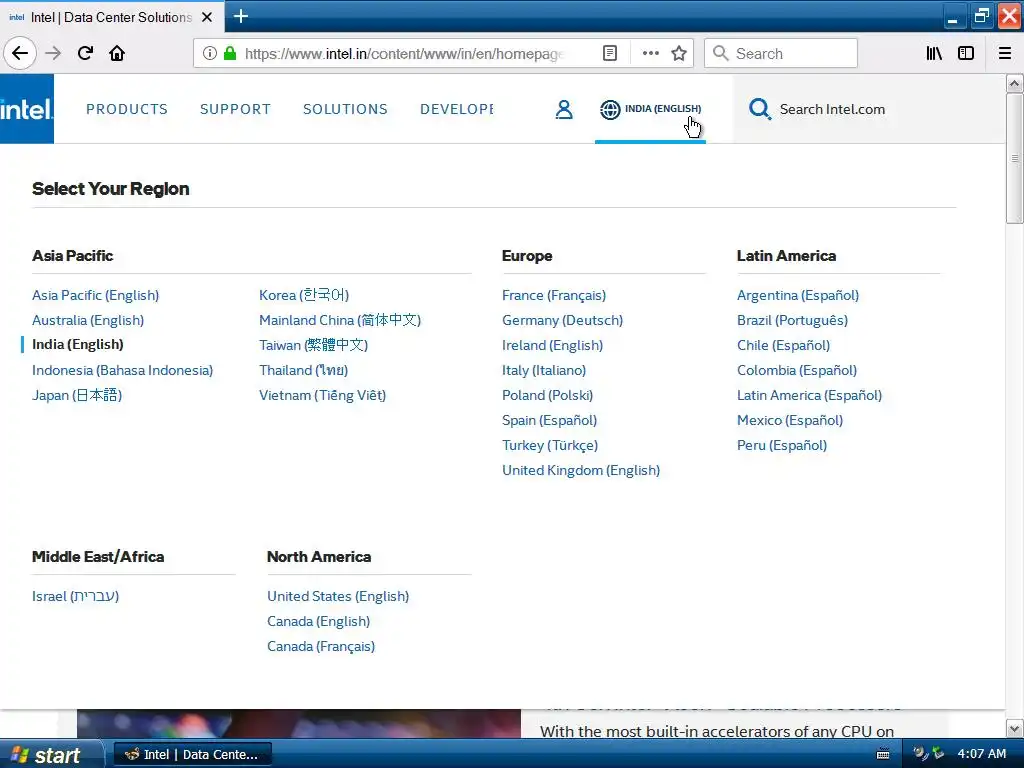
Task: Choose Germany (Deutsch) region
Action: click(562, 320)
